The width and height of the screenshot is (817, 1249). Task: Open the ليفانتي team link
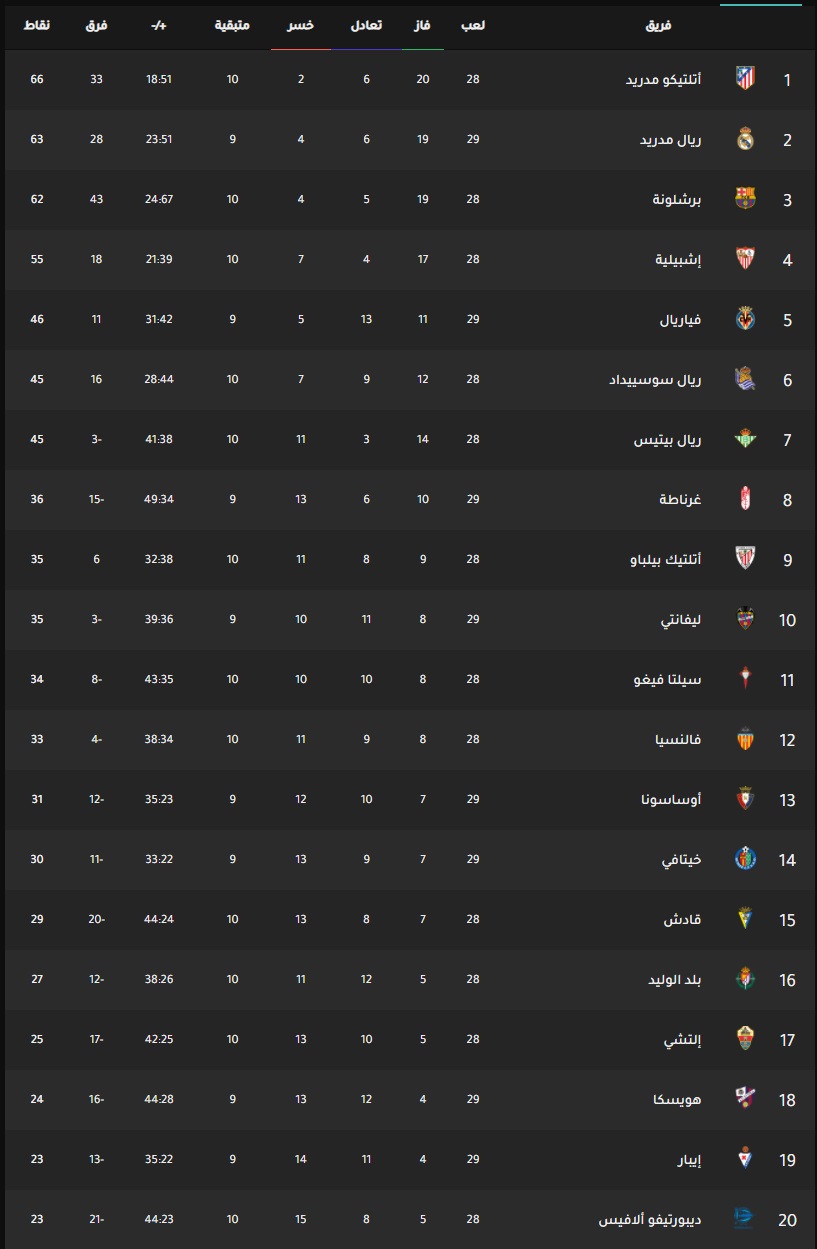point(680,620)
